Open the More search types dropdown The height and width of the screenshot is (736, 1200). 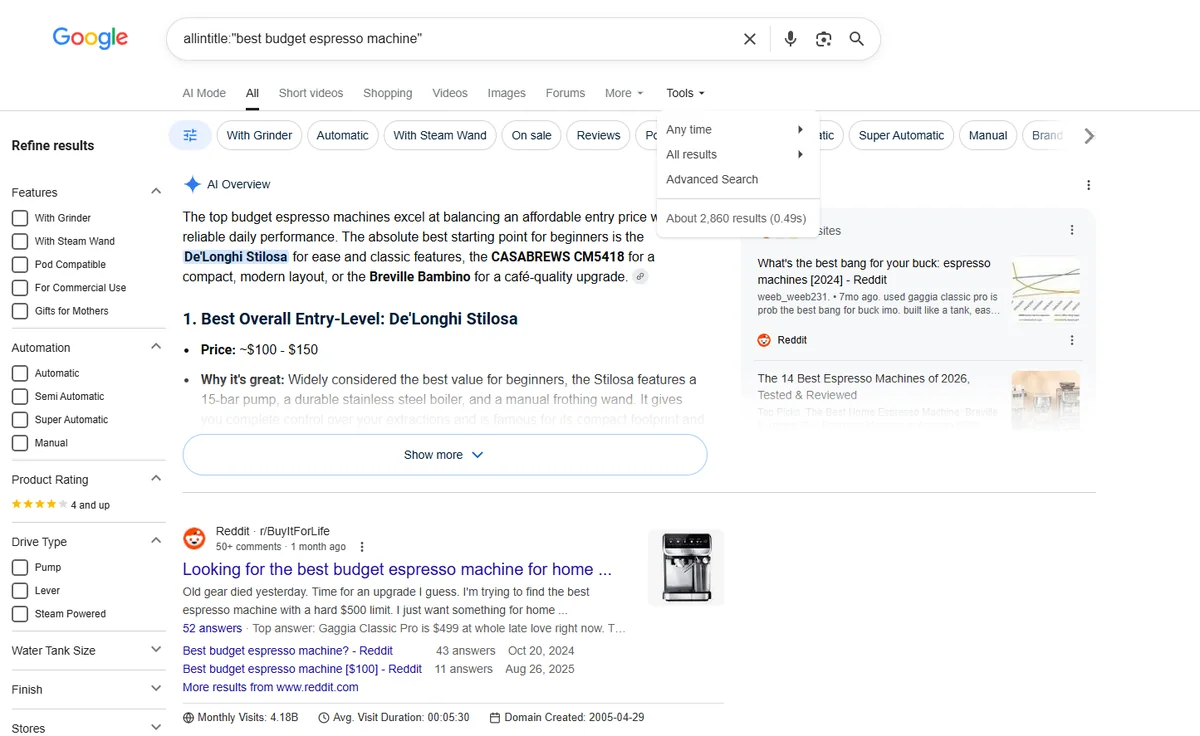tap(624, 93)
